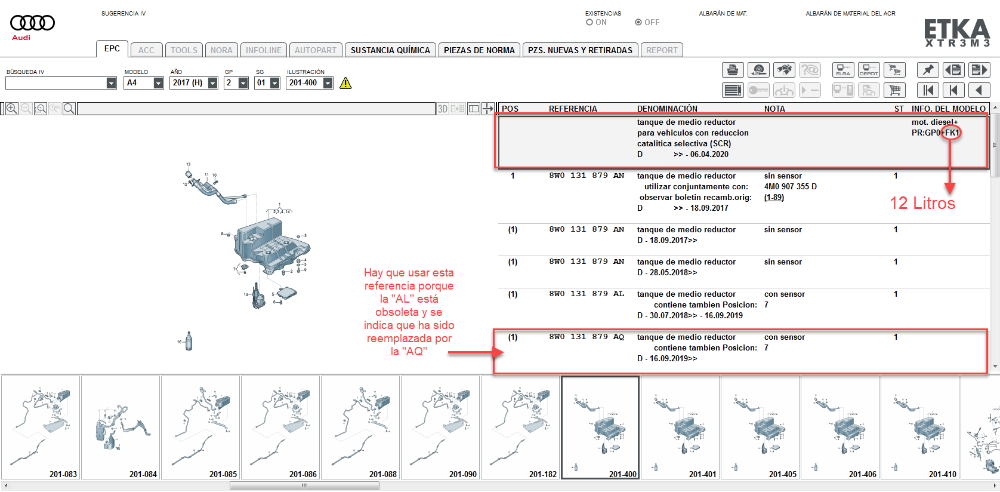Viewport: 1000px width, 492px height.
Task: Toggle the split panel layout icon
Action: (474, 108)
